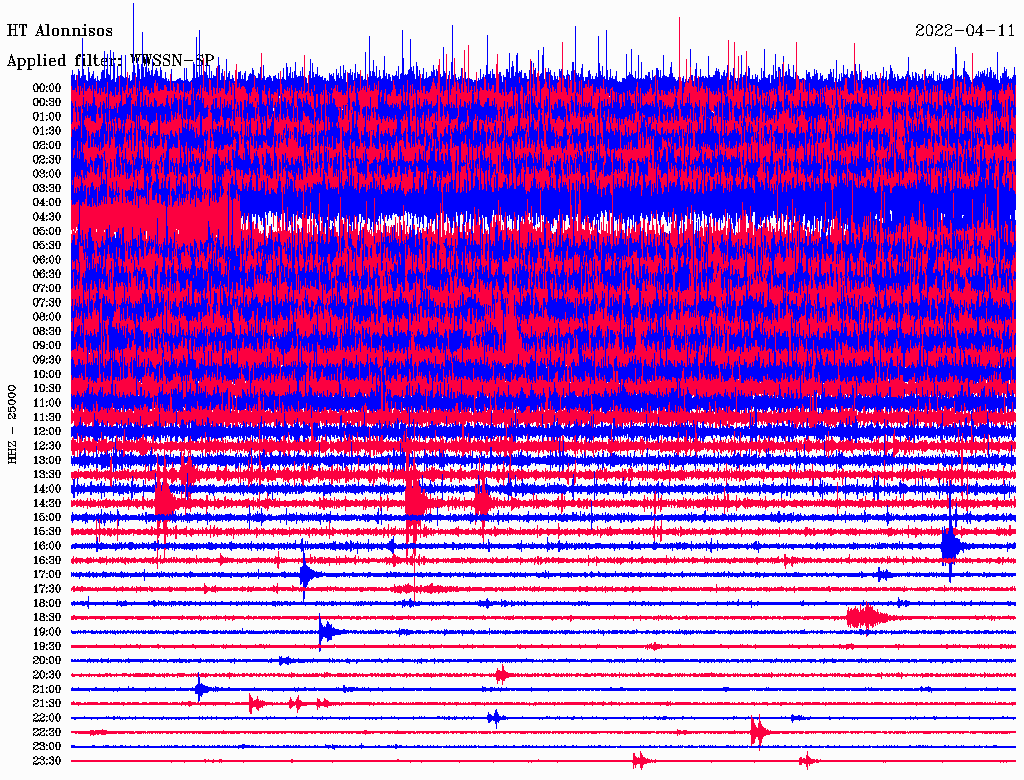Select the 10:30 time label

(x=47, y=389)
